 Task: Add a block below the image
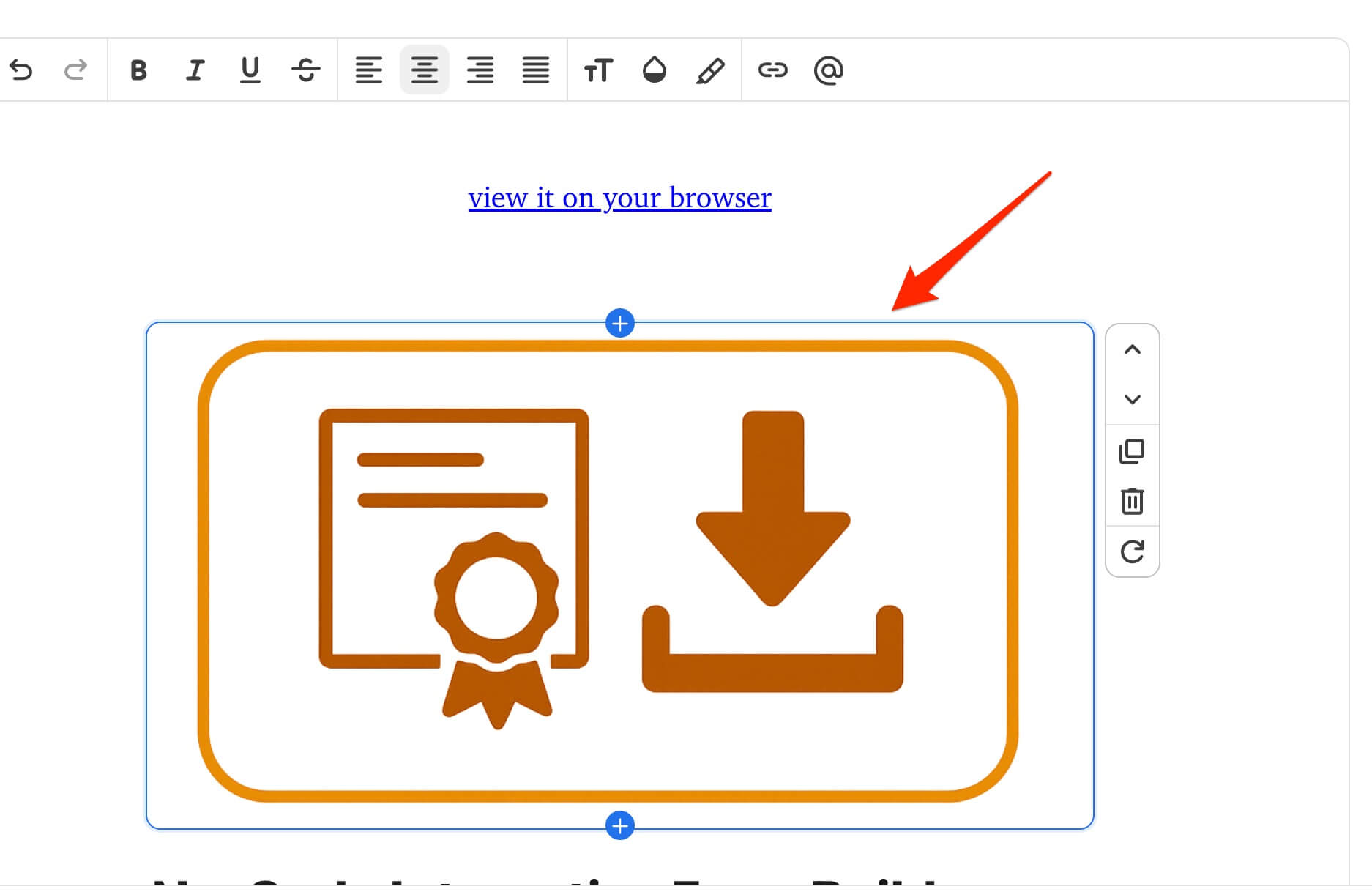point(620,826)
